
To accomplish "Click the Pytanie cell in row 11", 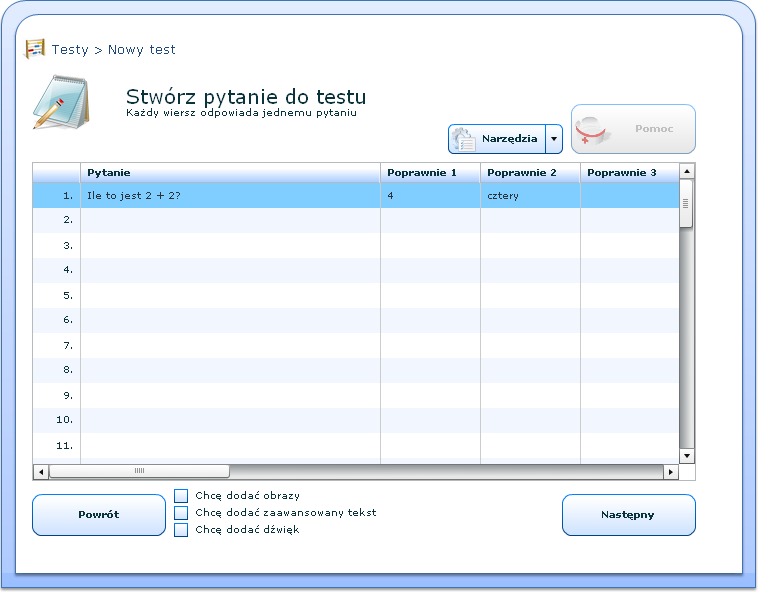I will click(230, 446).
